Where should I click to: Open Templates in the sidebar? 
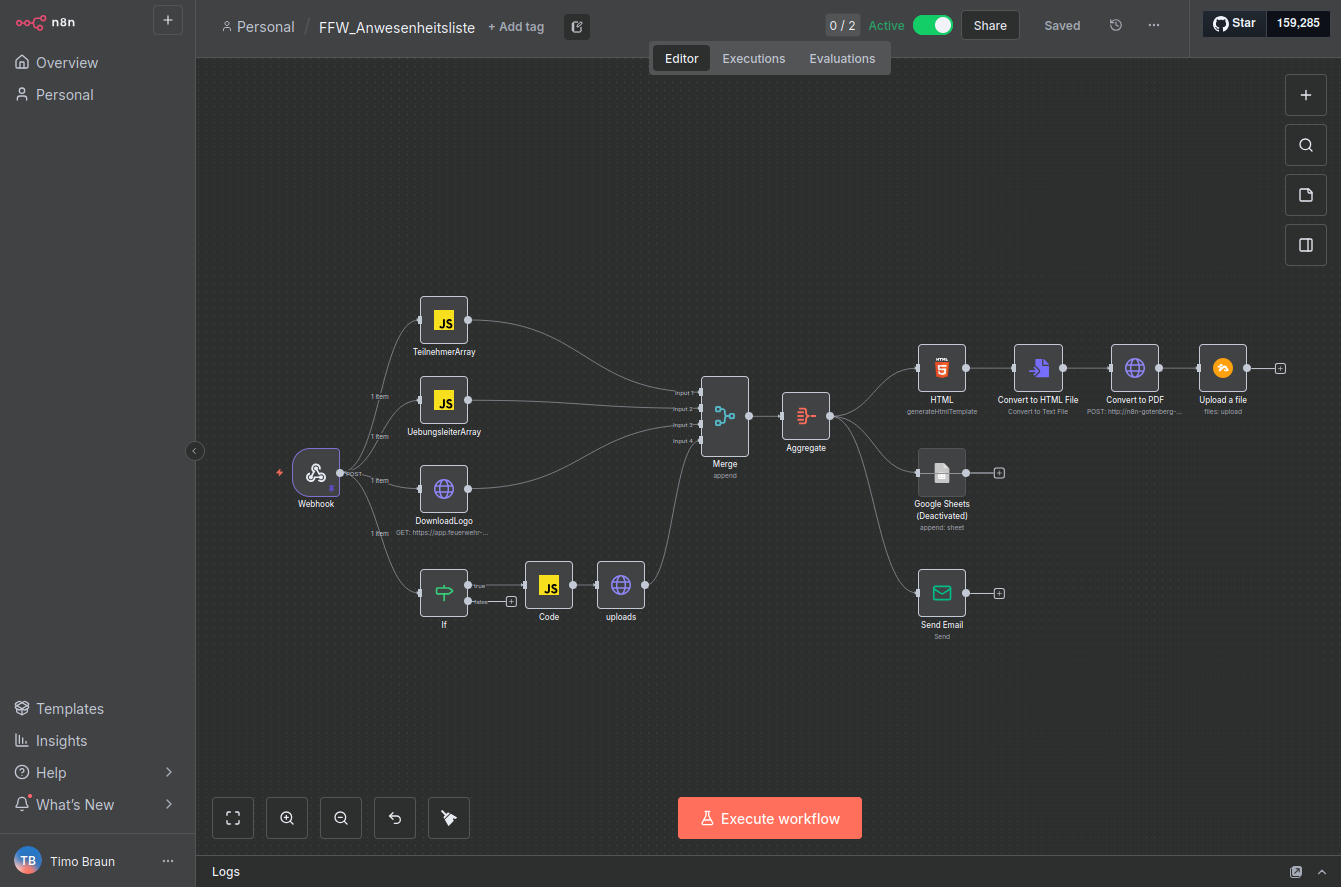pyautogui.click(x=70, y=708)
